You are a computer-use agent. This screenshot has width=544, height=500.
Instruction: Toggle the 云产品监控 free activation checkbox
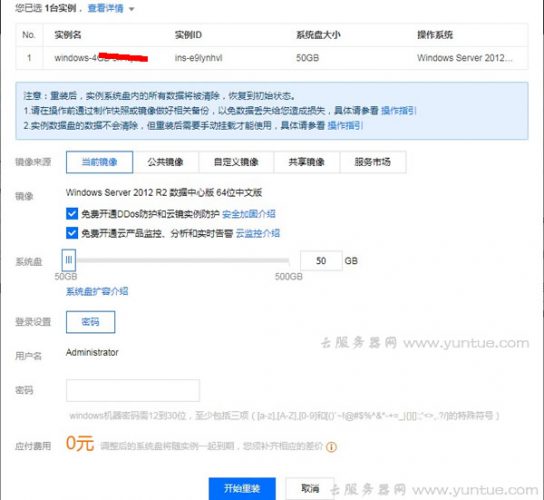coord(72,233)
